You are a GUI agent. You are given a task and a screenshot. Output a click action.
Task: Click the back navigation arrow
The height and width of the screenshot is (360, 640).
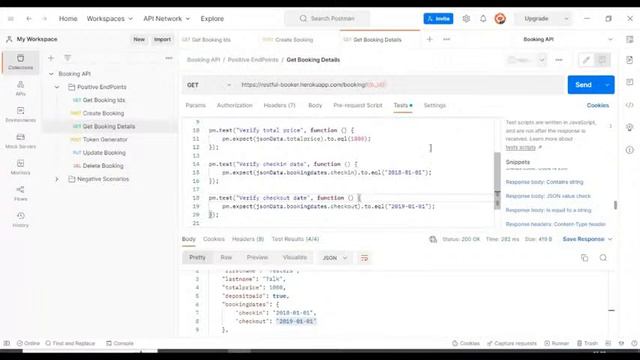(29, 18)
